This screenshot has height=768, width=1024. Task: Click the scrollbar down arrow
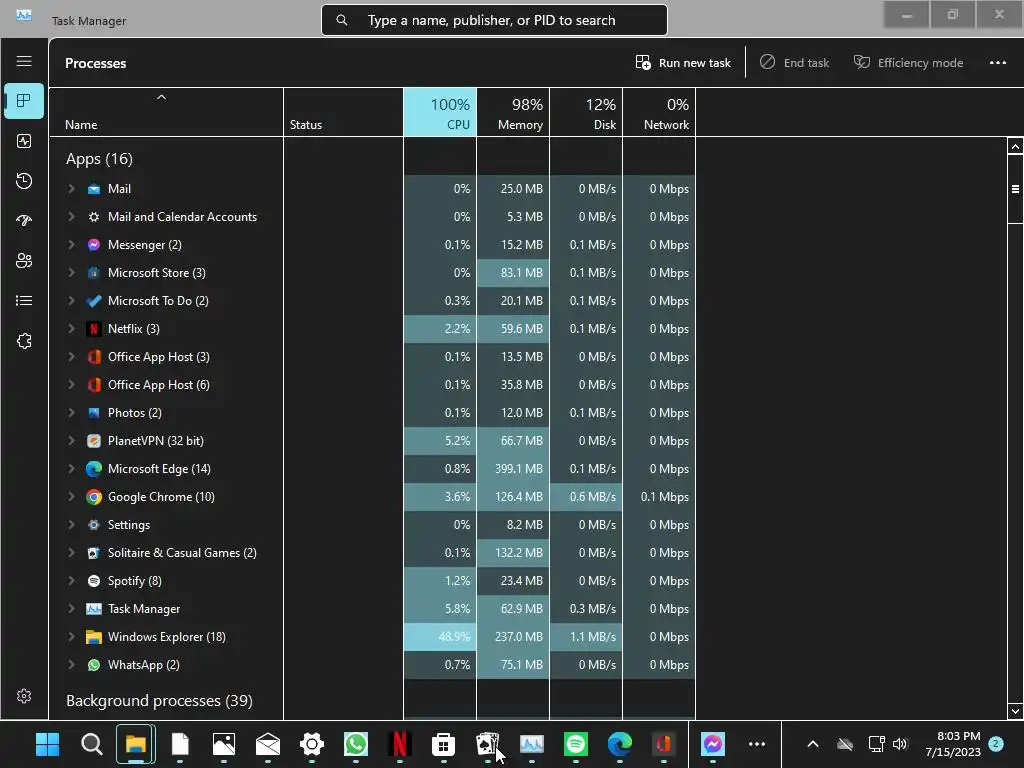pyautogui.click(x=1015, y=711)
